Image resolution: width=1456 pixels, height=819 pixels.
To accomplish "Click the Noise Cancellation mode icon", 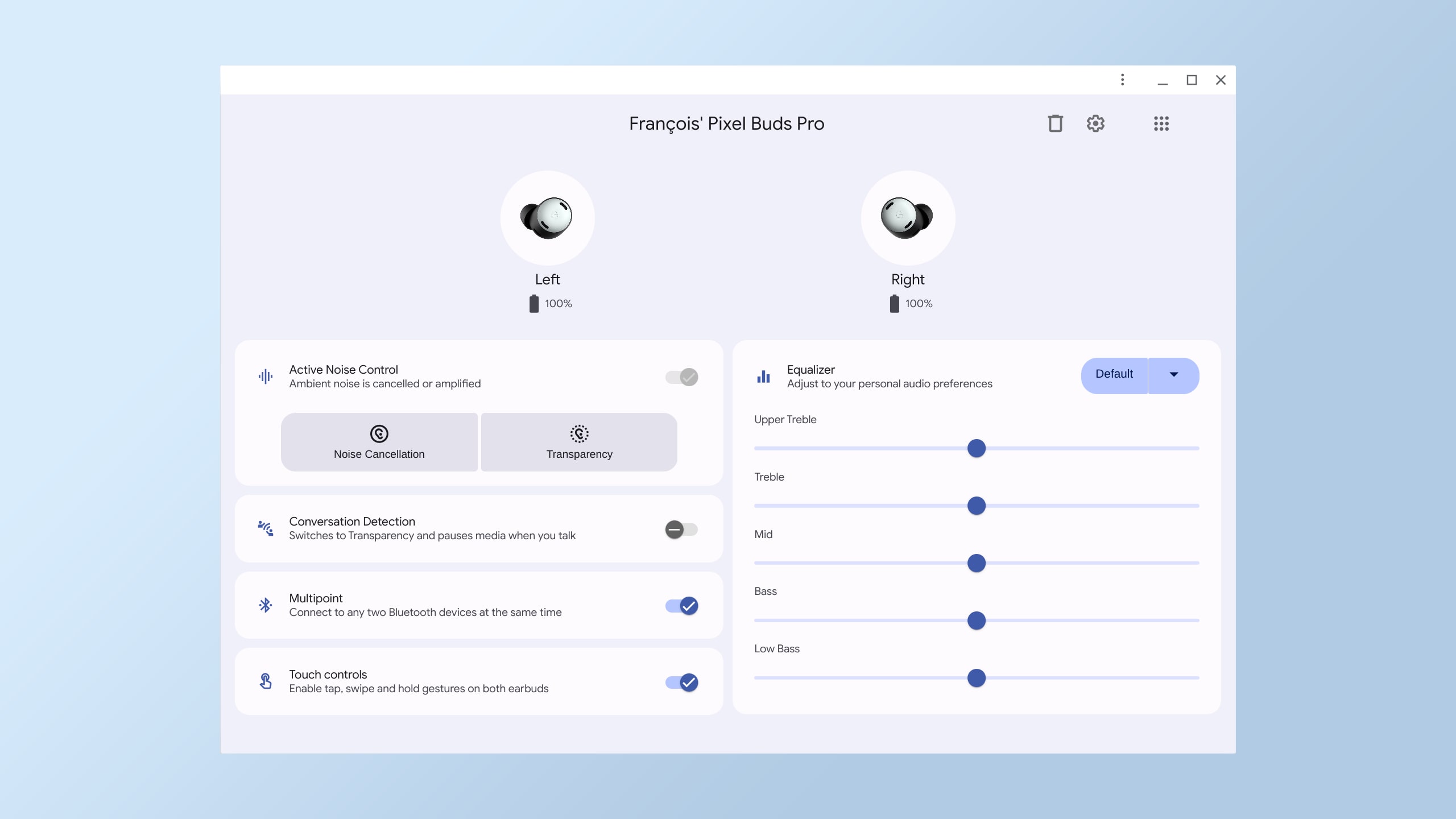I will tap(379, 433).
